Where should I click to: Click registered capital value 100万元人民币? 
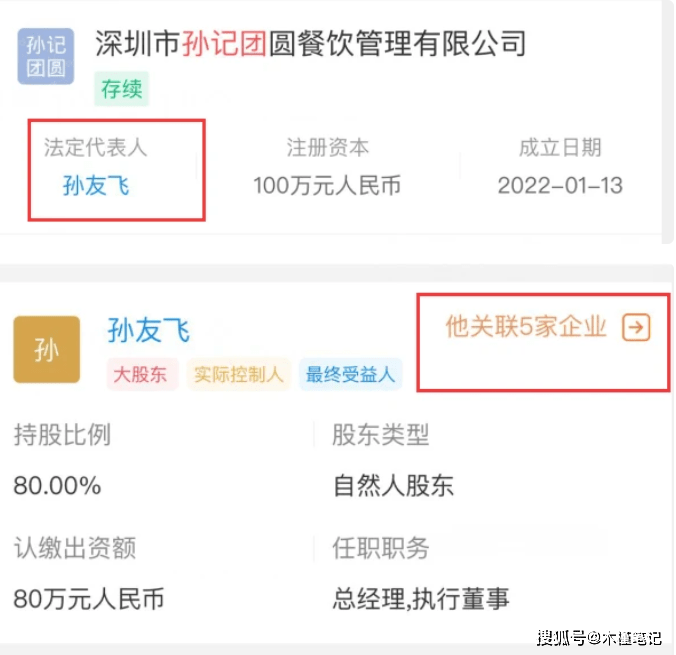[x=327, y=185]
